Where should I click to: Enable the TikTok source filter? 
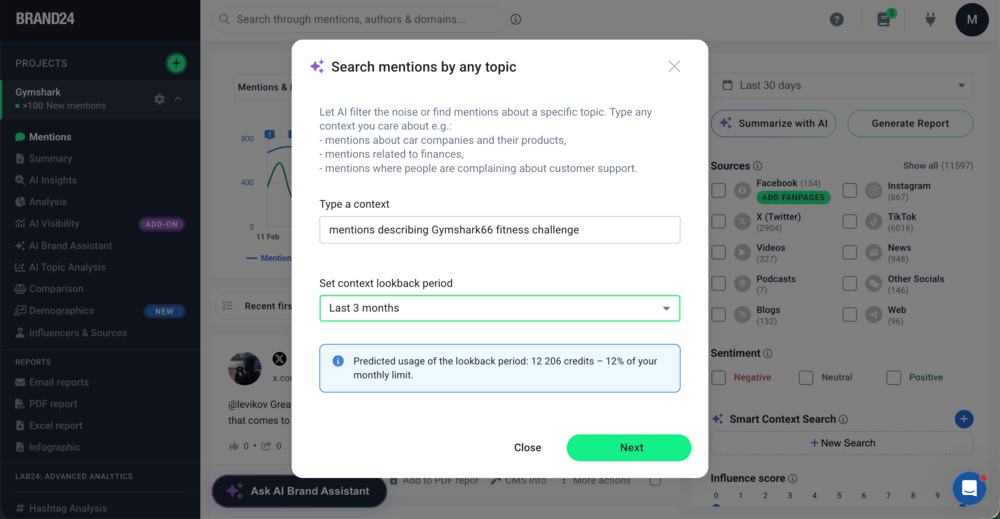pyautogui.click(x=849, y=221)
